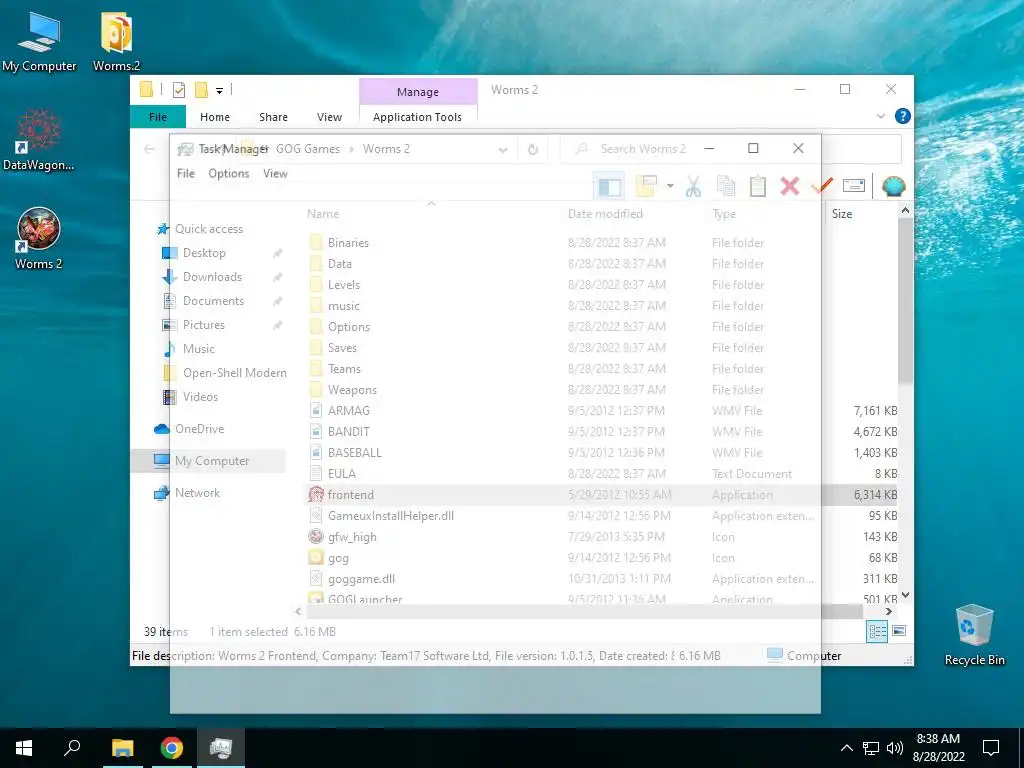Open the Application Tools ribbon tab
The width and height of the screenshot is (1024, 768).
click(x=417, y=117)
